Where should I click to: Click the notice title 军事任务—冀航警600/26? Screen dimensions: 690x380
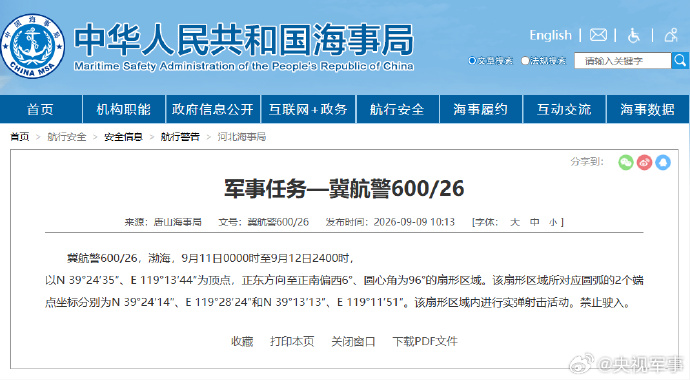point(344,189)
